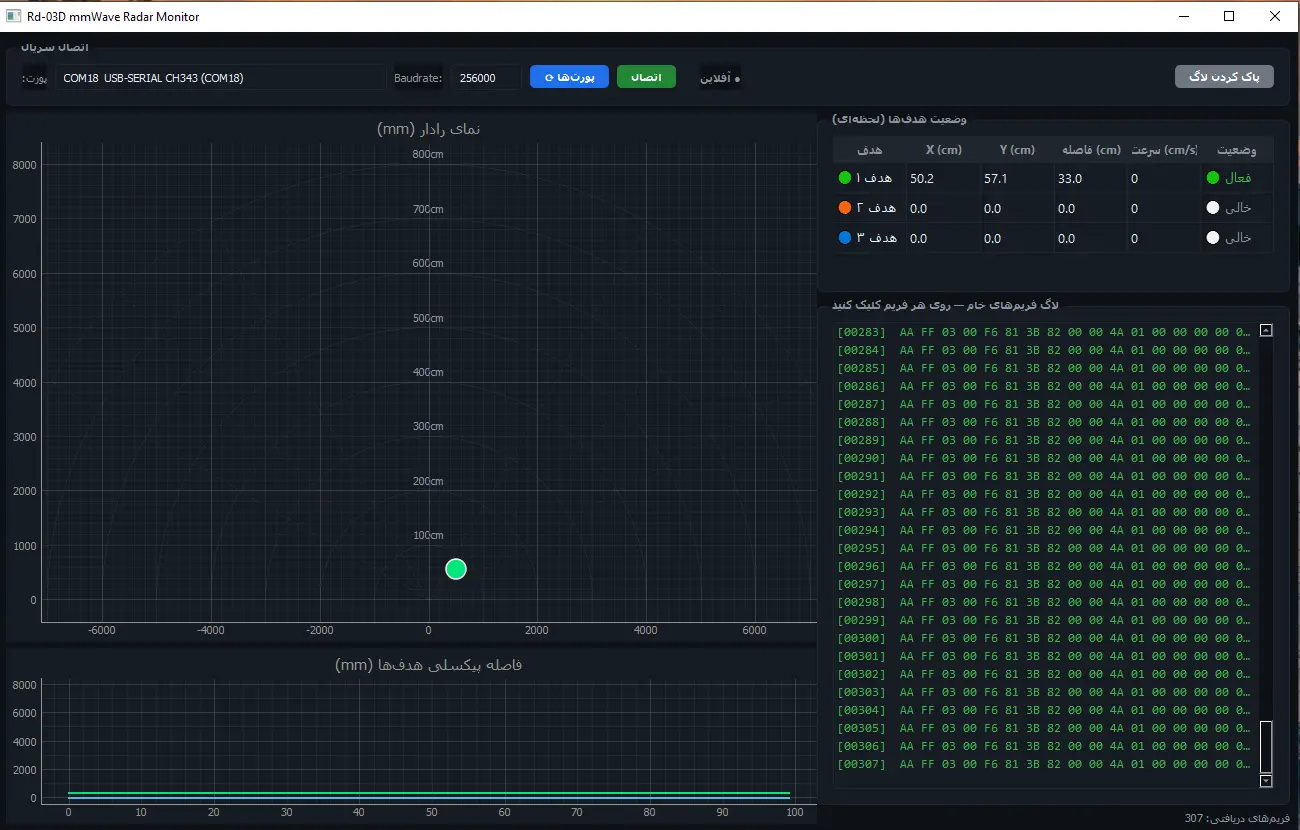Select log frame [00285]
Screen dimensions: 1300x830
pyautogui.click(x=1044, y=368)
